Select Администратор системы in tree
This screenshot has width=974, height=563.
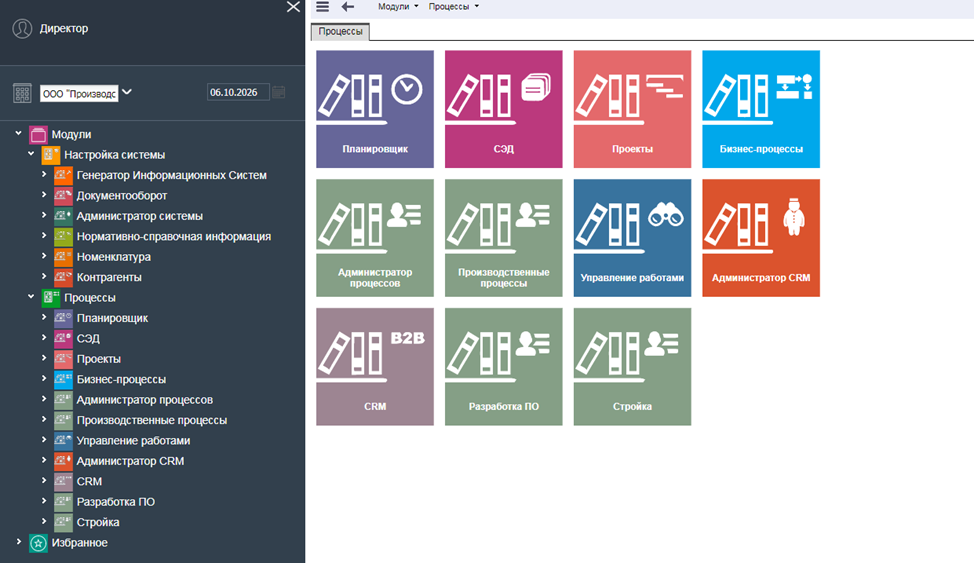click(140, 216)
